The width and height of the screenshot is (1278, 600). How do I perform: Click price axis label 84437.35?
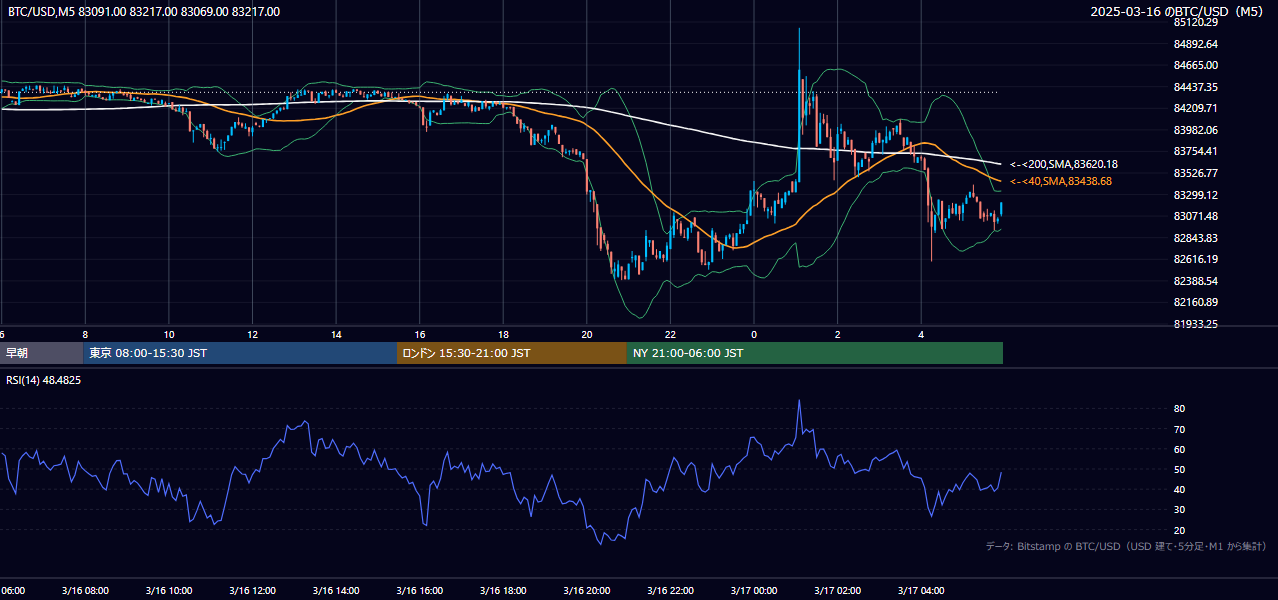click(x=1195, y=87)
